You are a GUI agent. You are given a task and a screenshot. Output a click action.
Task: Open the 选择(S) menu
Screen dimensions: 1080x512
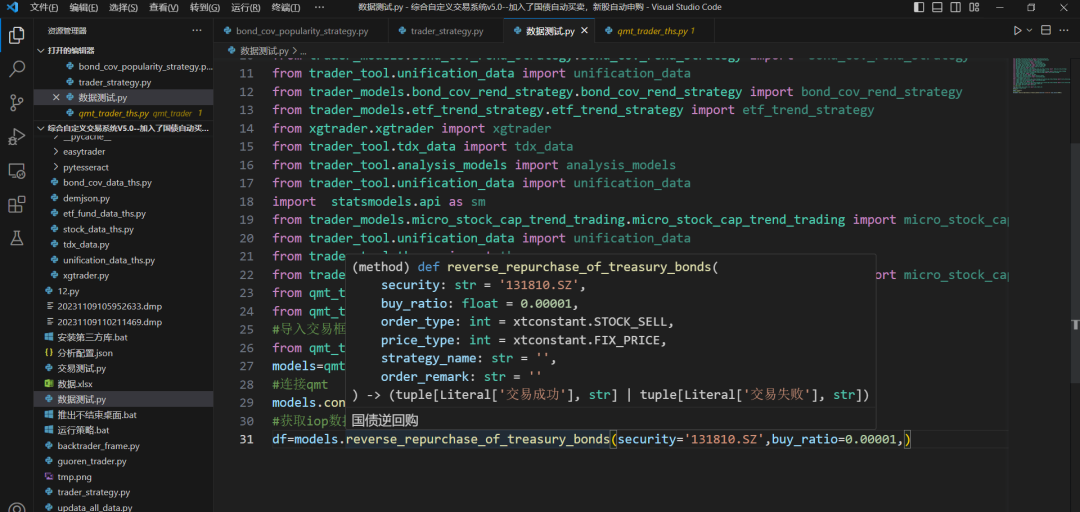(124, 8)
